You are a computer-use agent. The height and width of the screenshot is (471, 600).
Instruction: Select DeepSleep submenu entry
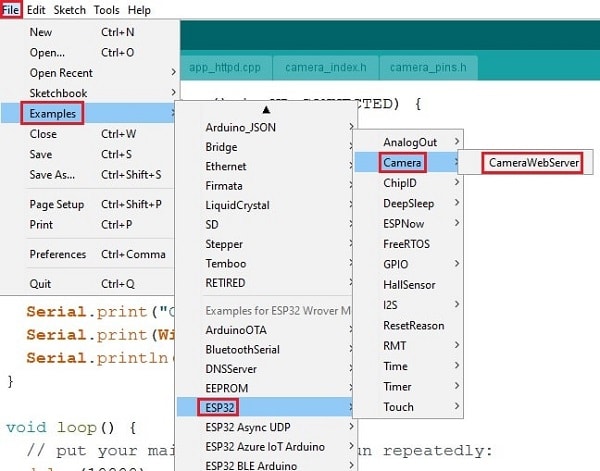[408, 204]
